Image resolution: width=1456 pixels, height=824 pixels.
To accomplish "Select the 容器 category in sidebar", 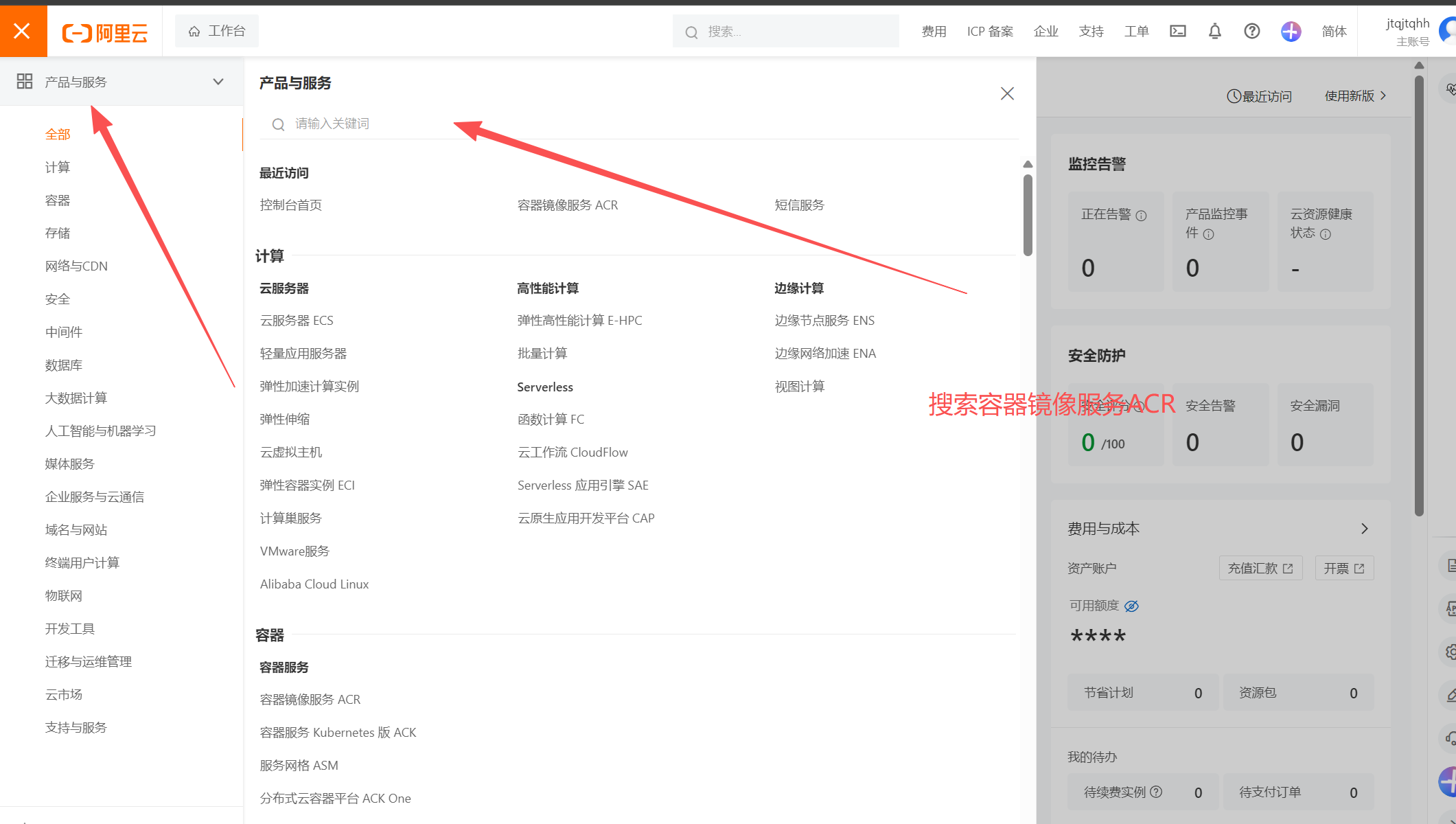I will click(58, 201).
